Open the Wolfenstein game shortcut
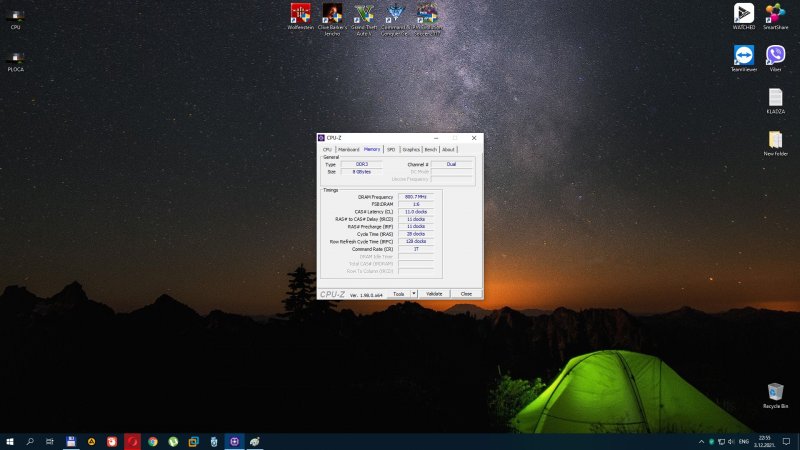The height and width of the screenshot is (450, 800). click(301, 17)
